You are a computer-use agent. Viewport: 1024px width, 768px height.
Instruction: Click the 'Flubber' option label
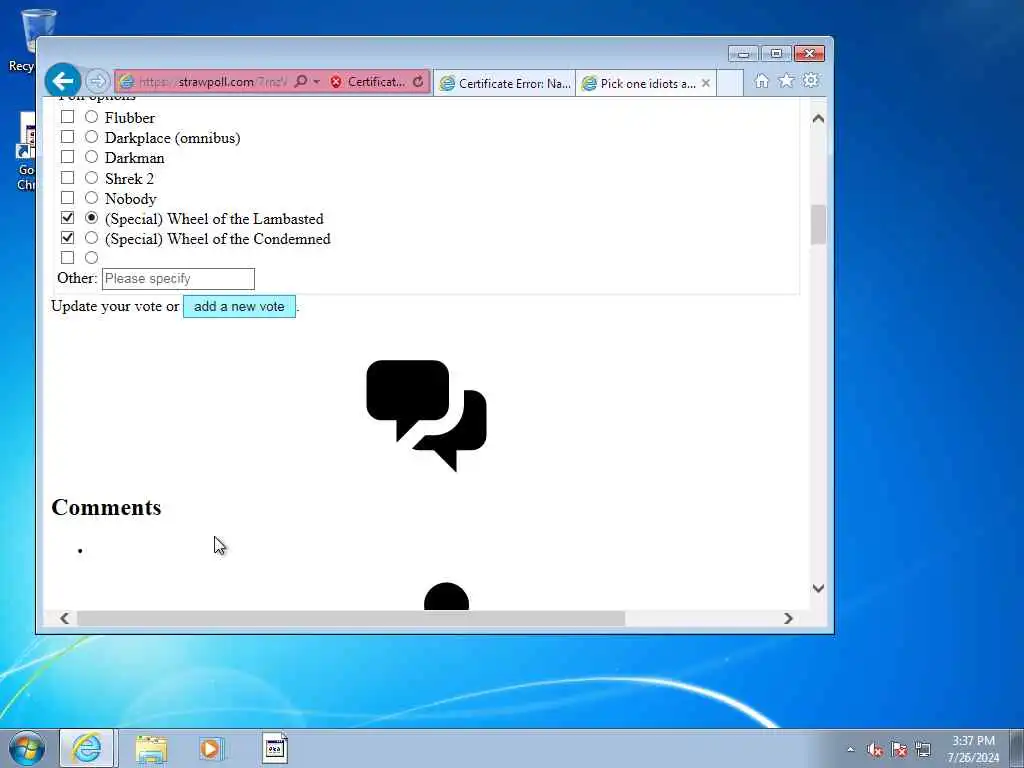pos(130,118)
